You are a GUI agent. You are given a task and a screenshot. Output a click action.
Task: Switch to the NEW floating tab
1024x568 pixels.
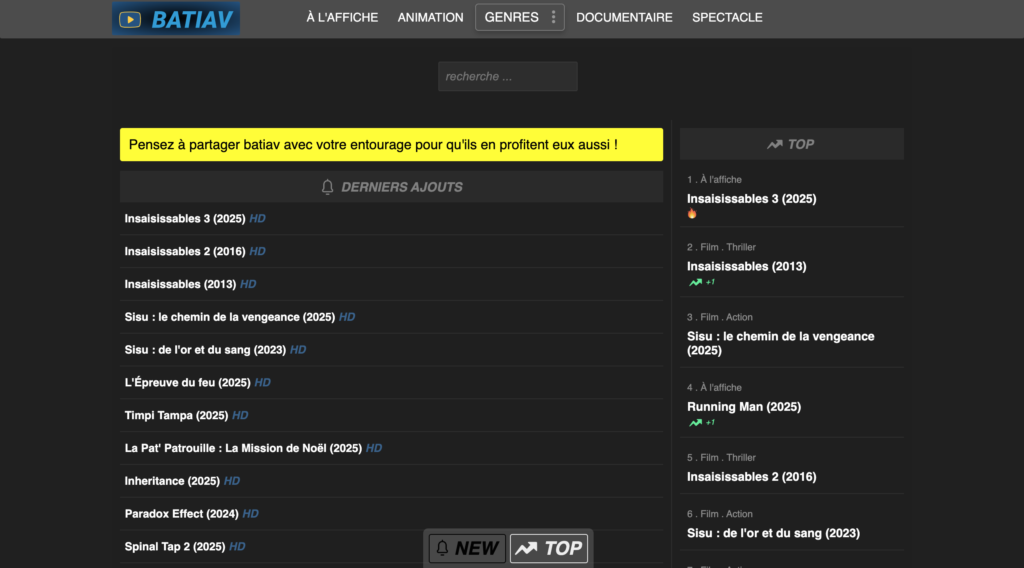coord(465,548)
